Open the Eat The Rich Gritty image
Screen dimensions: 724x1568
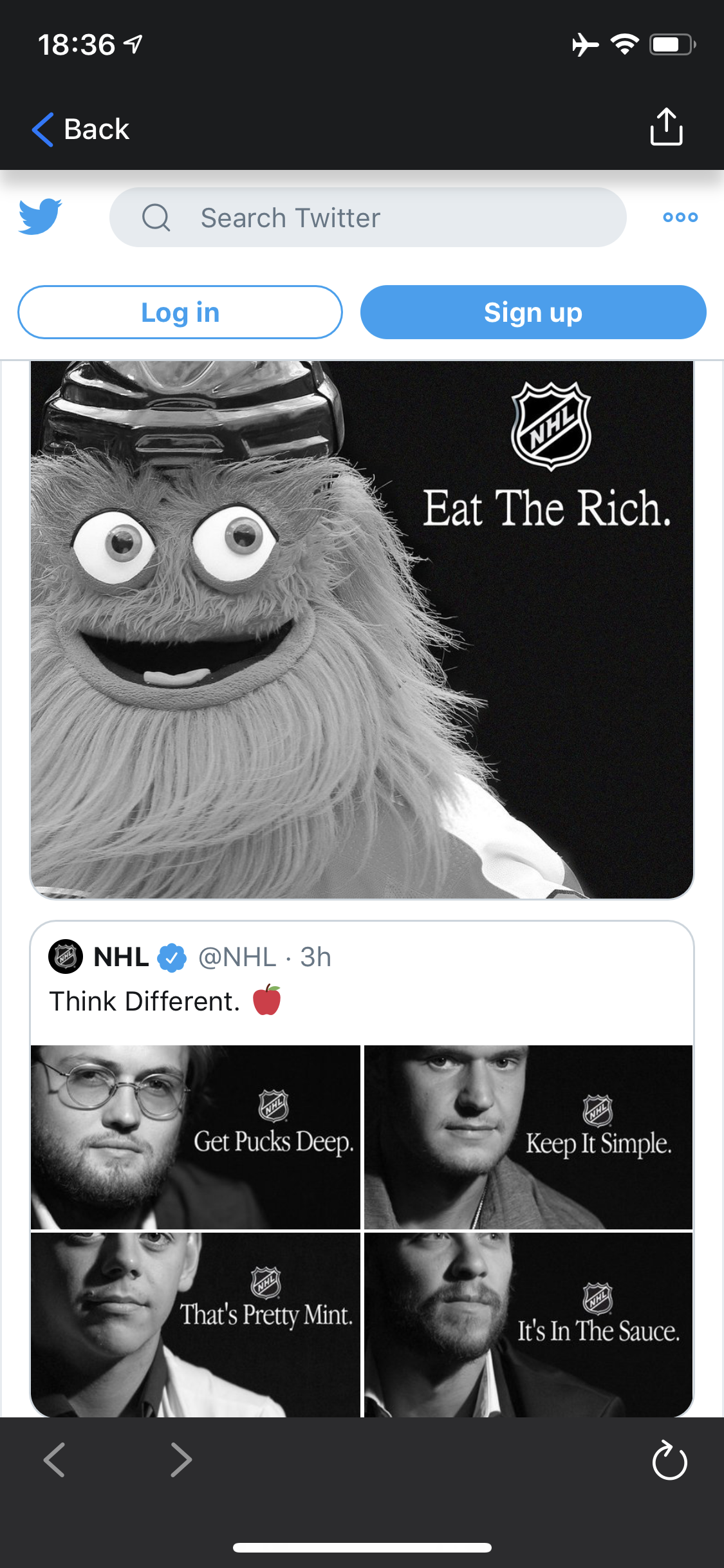pyautogui.click(x=362, y=630)
